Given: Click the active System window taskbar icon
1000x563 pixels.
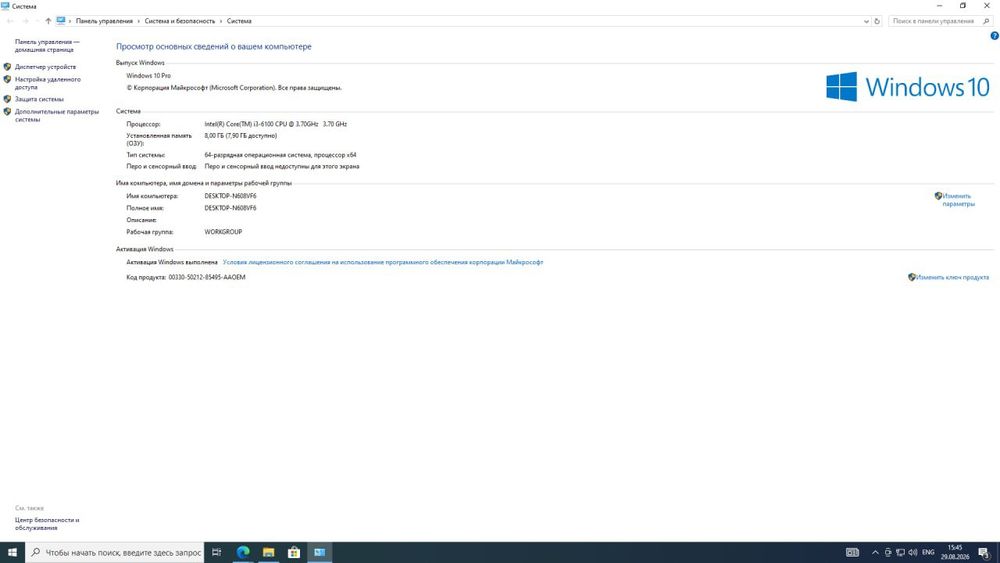Looking at the screenshot, I should (320, 552).
